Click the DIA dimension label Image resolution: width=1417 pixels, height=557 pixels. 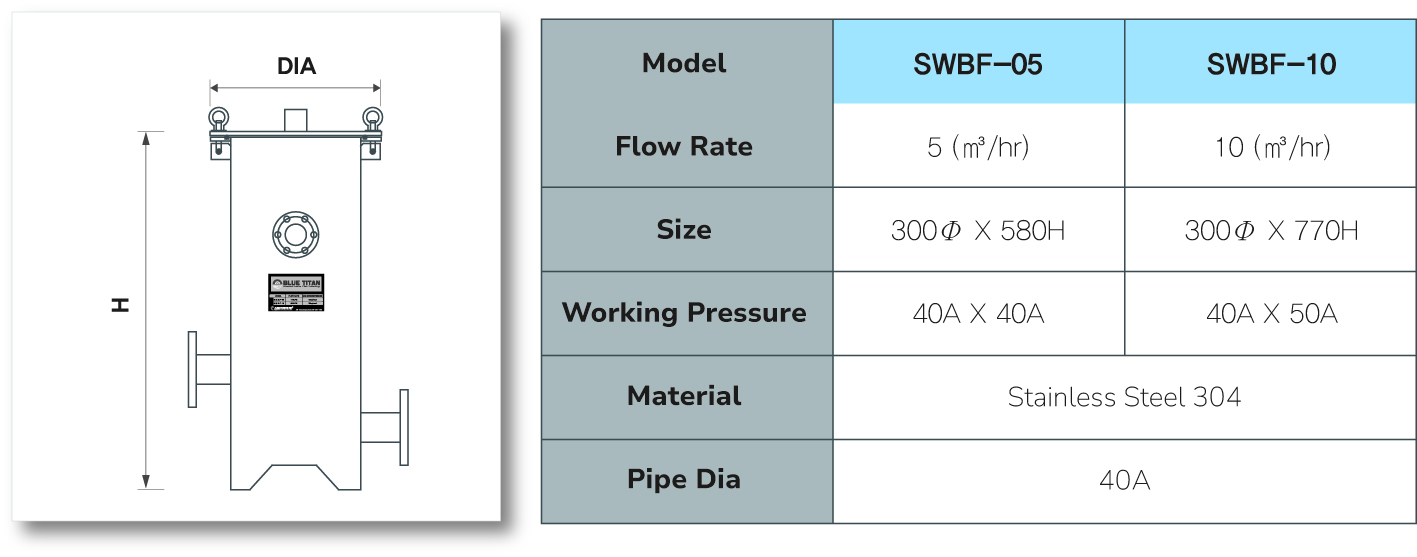[296, 67]
